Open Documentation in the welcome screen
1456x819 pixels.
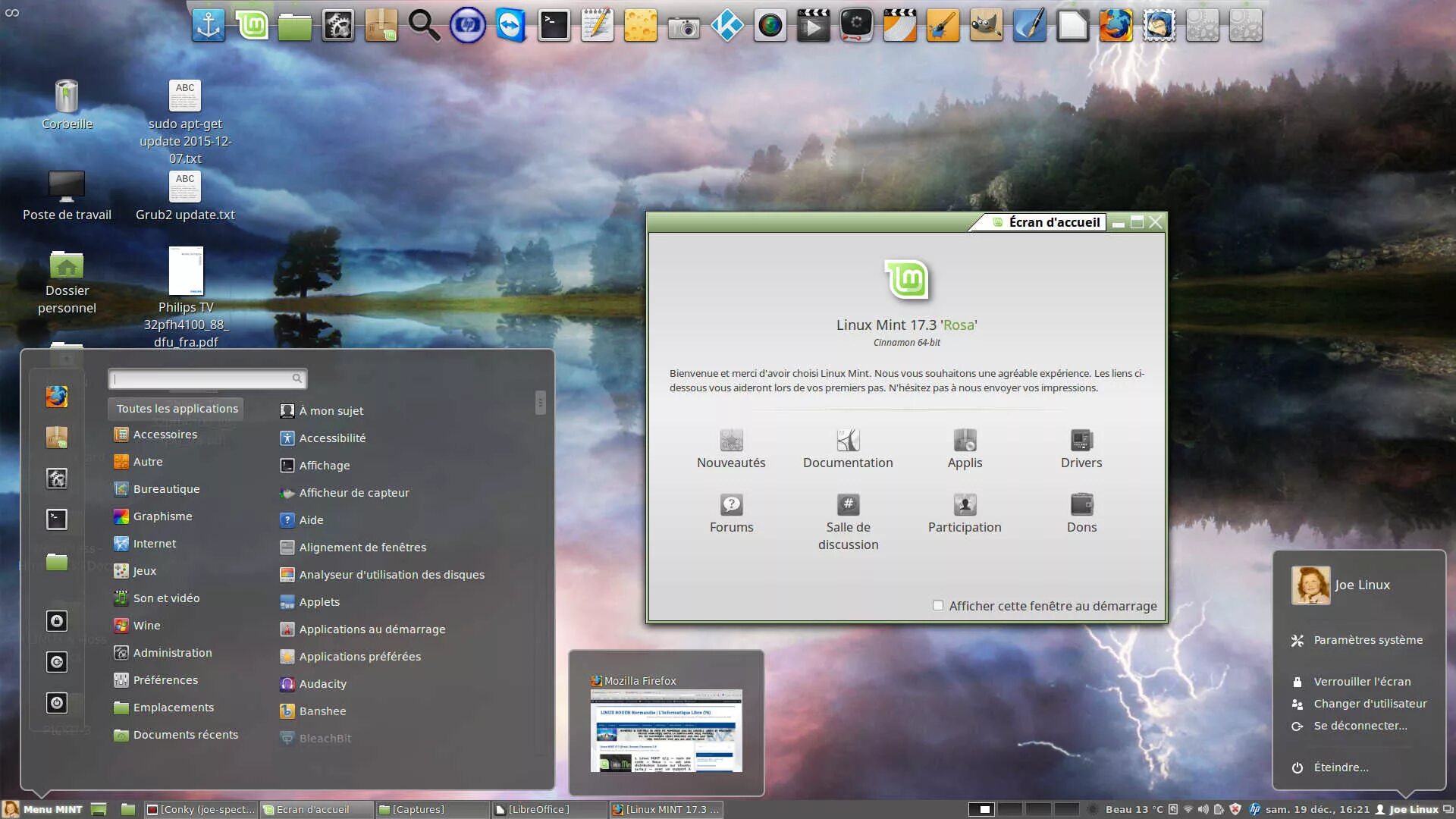tap(848, 449)
